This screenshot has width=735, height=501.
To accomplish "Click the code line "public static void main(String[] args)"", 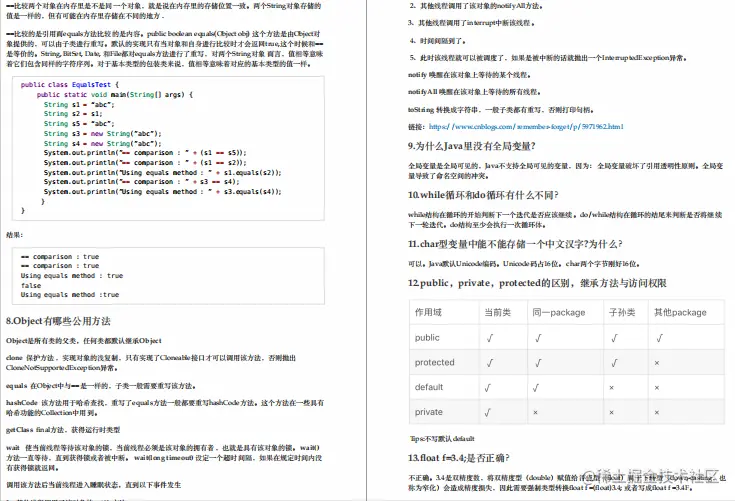I will tap(114, 94).
